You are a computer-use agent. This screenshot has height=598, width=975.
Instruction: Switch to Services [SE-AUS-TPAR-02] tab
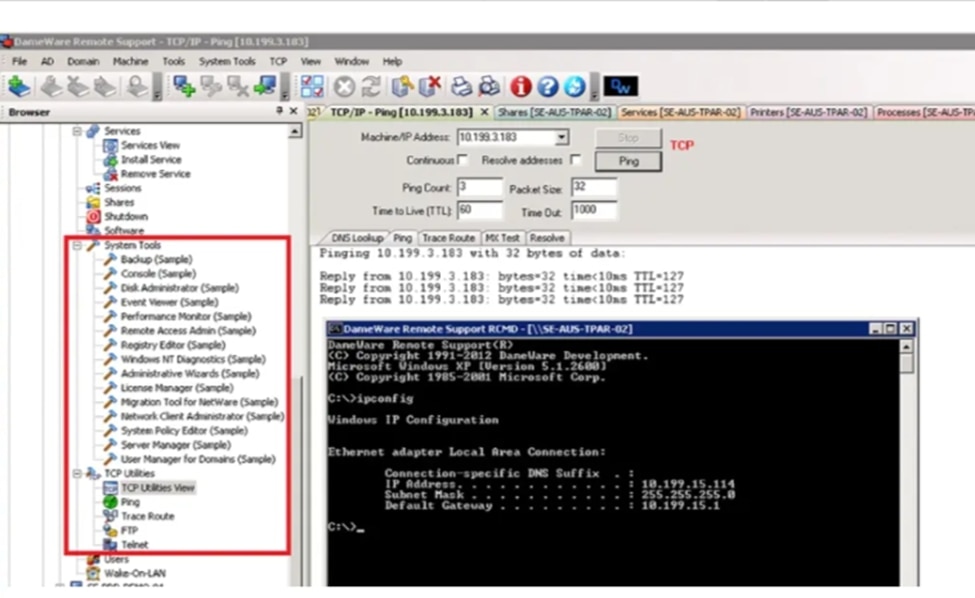point(680,113)
